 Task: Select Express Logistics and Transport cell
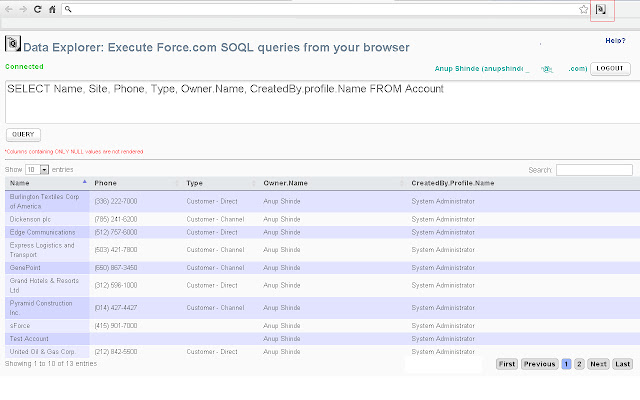pos(47,250)
